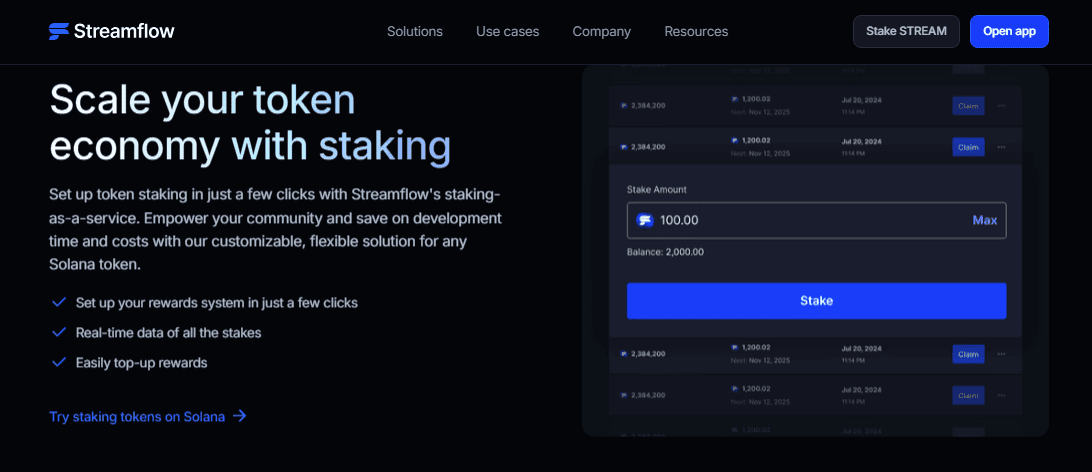Follow the Try staking tokens on Solana link
The width and height of the screenshot is (1092, 472).
(x=148, y=416)
